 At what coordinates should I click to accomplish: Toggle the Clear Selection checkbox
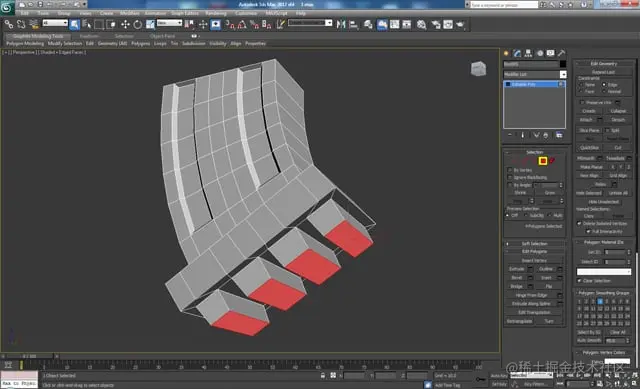pyautogui.click(x=579, y=281)
